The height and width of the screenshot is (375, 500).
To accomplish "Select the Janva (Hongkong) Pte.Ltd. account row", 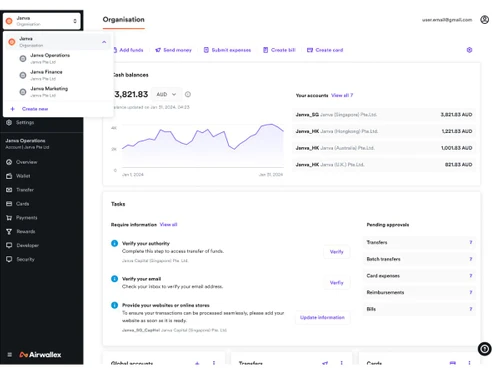I will [x=384, y=131].
